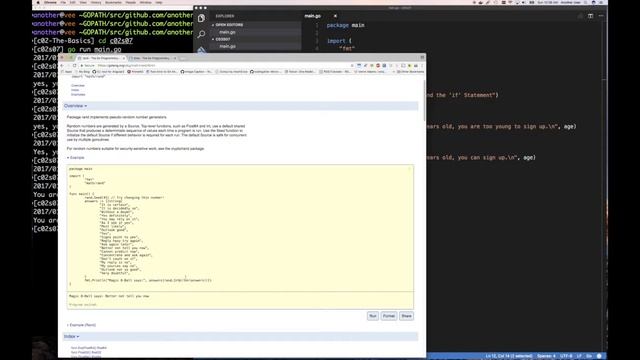
Task: Click the terminal 'go run main.go' line
Action: [x=94, y=49]
